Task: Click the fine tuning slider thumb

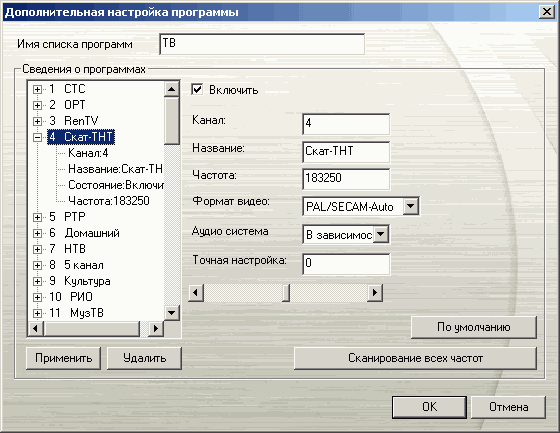Action: (285, 293)
